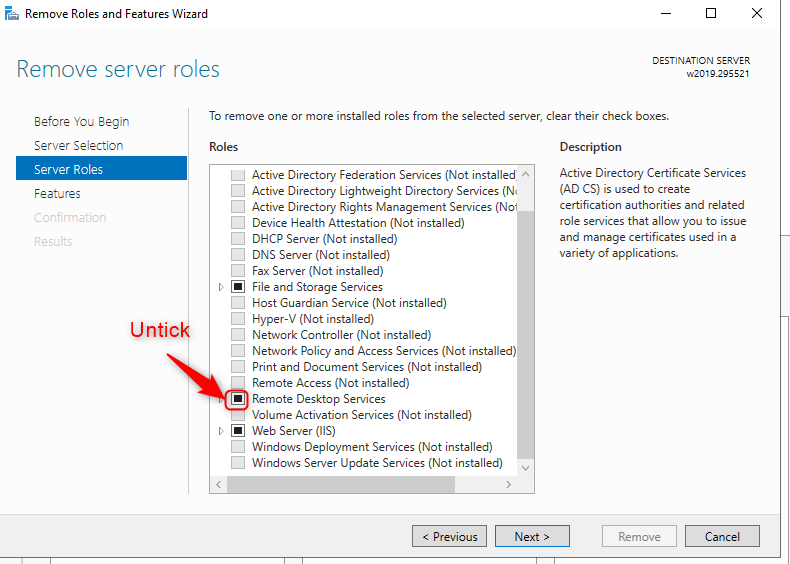Uncheck File and Storage Services checkbox

[238, 287]
